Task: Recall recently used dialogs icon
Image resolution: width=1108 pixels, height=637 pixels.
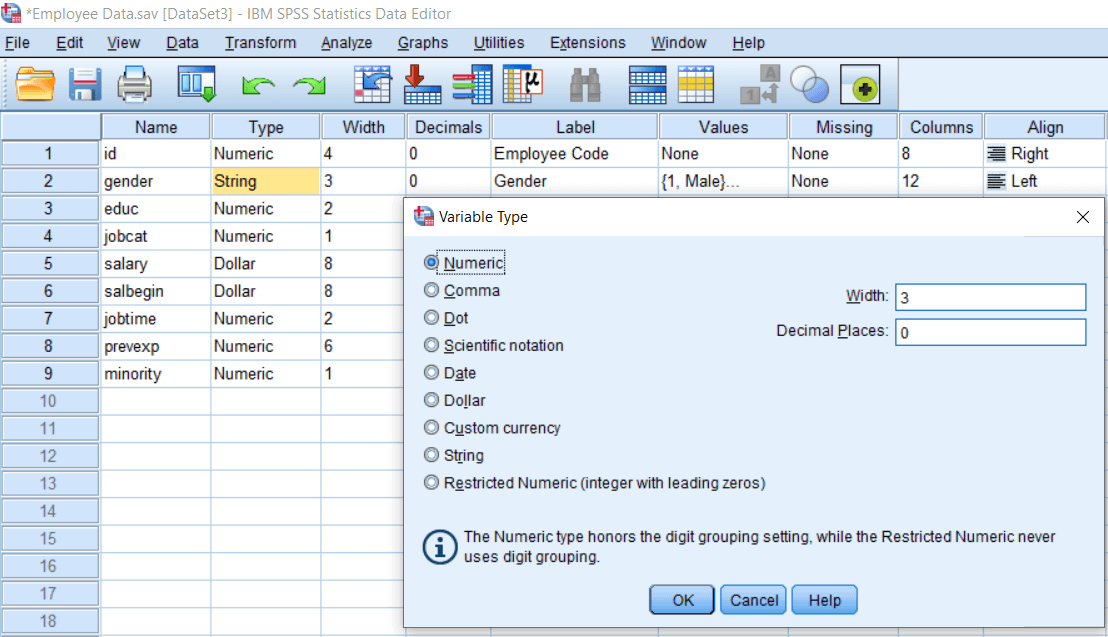Action: [196, 84]
